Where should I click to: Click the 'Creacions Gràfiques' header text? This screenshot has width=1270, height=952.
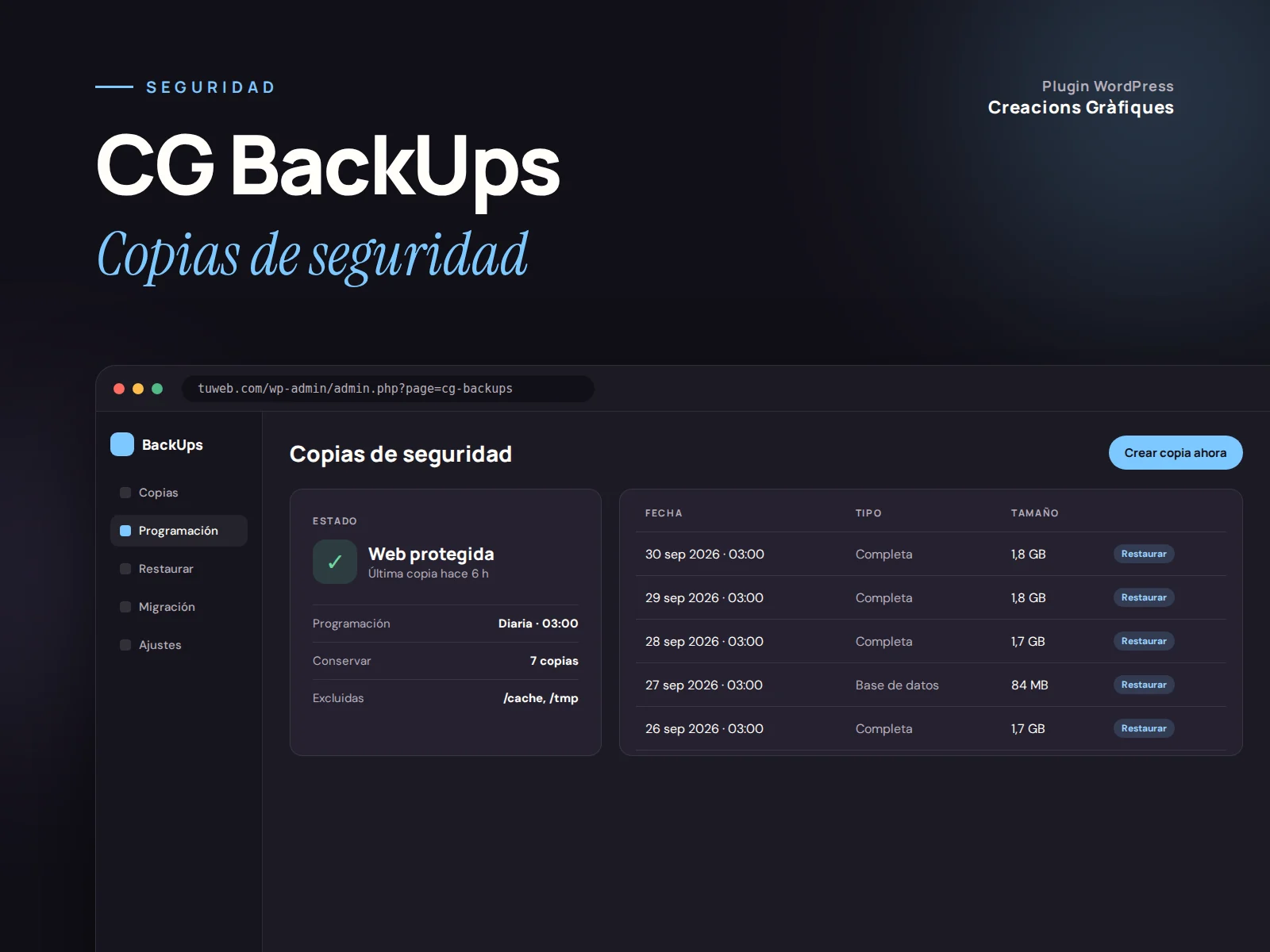1080,108
